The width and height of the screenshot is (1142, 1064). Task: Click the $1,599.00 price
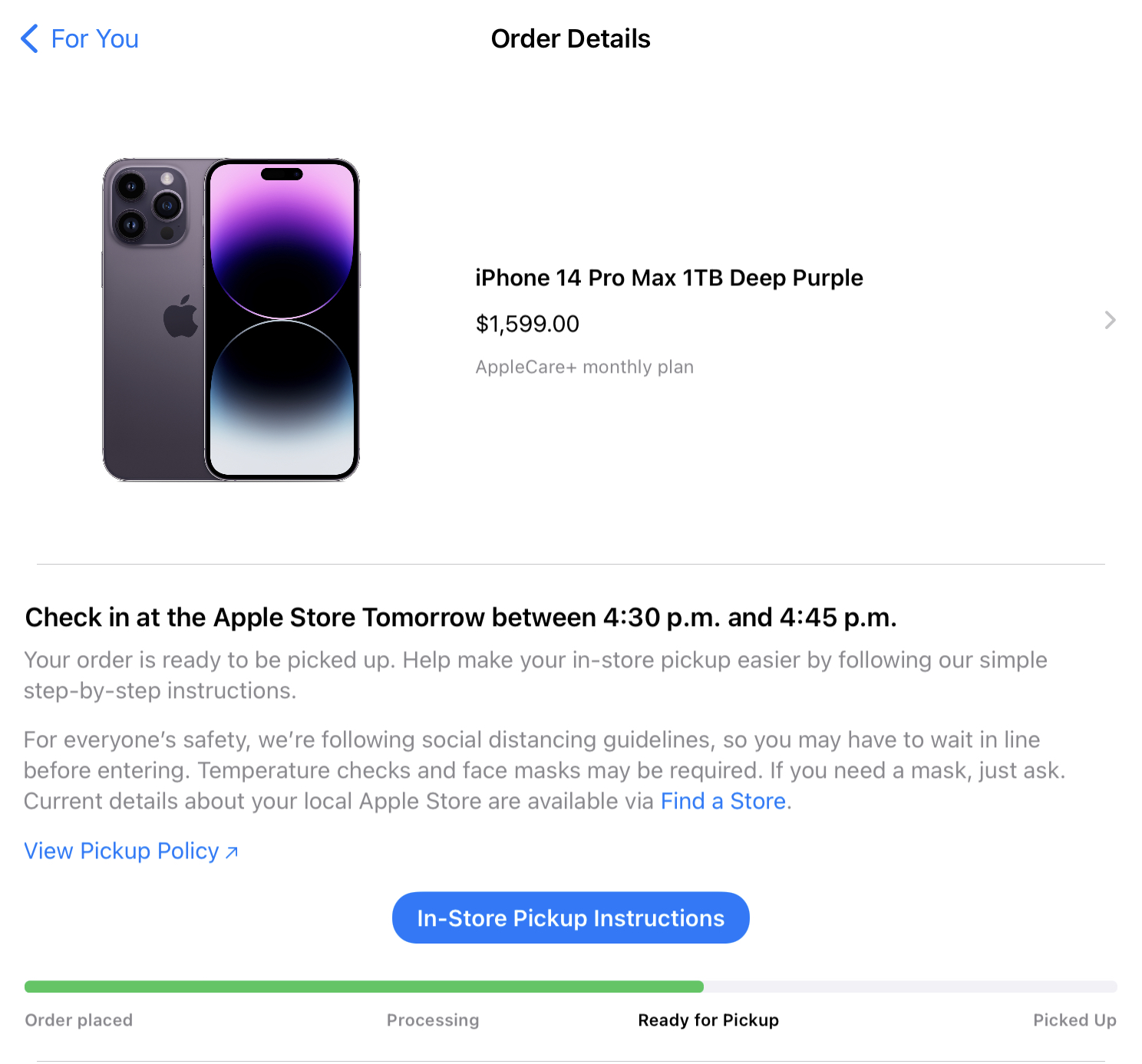pos(527,324)
